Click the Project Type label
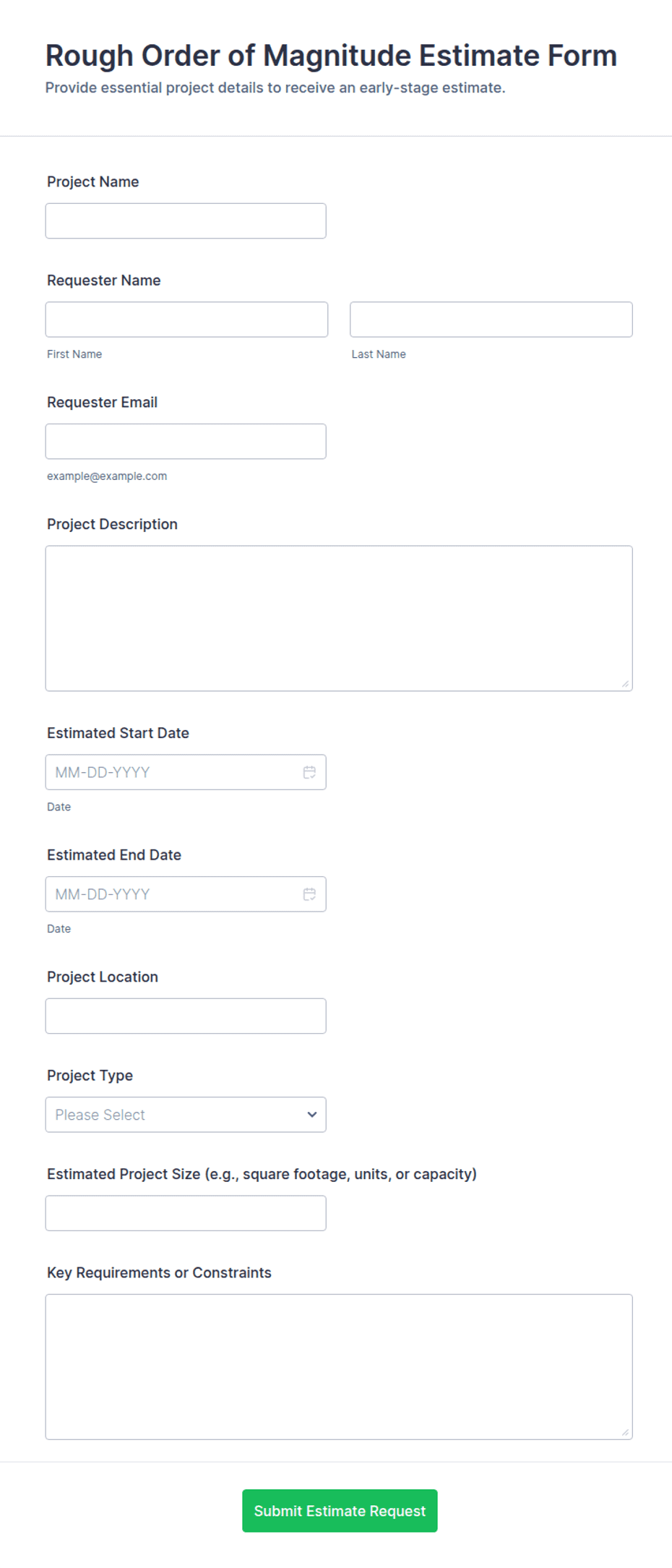Screen dimensions: 672x1568 pyautogui.click(x=90, y=1075)
